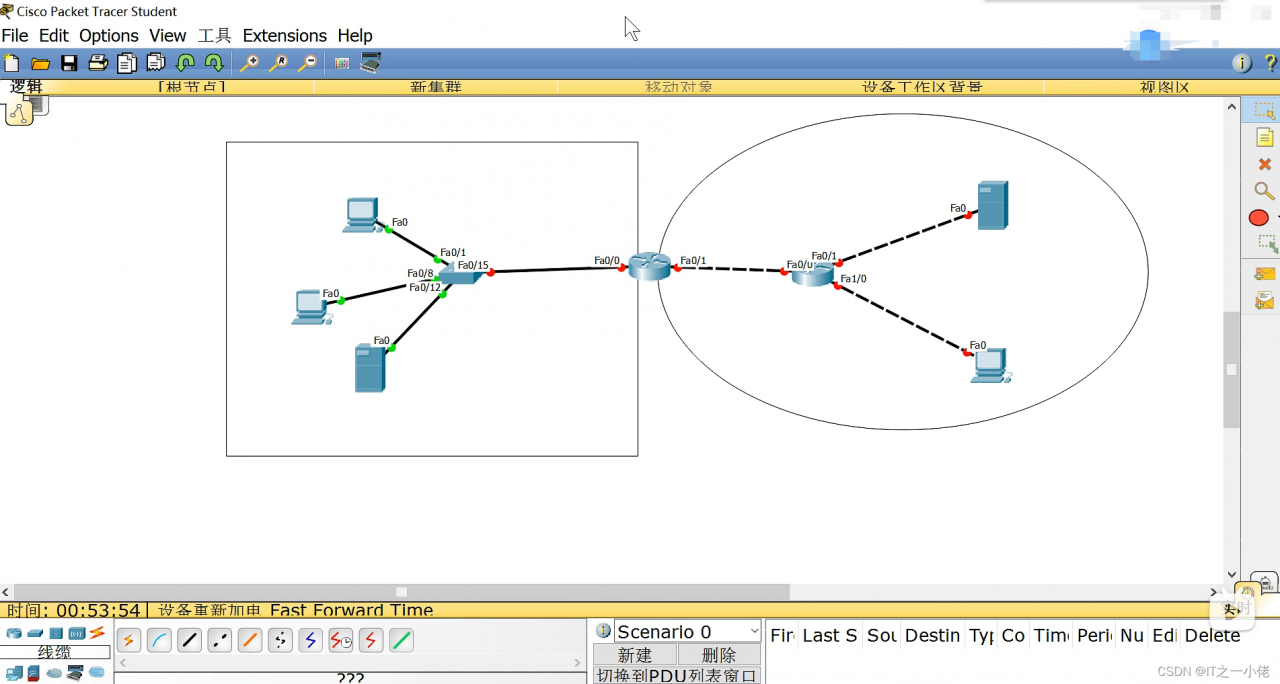The height and width of the screenshot is (684, 1280).
Task: Reset zoom with the R magnifier
Action: click(279, 63)
